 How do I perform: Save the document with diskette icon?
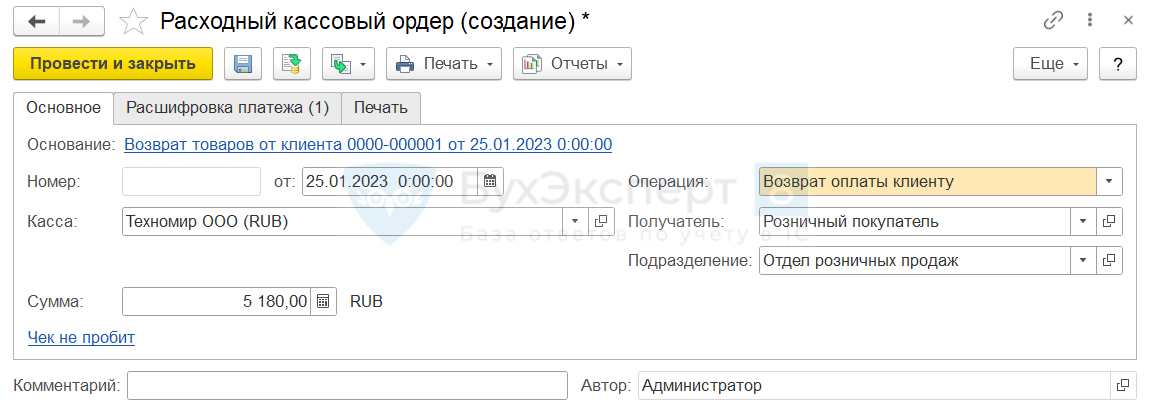coord(243,64)
